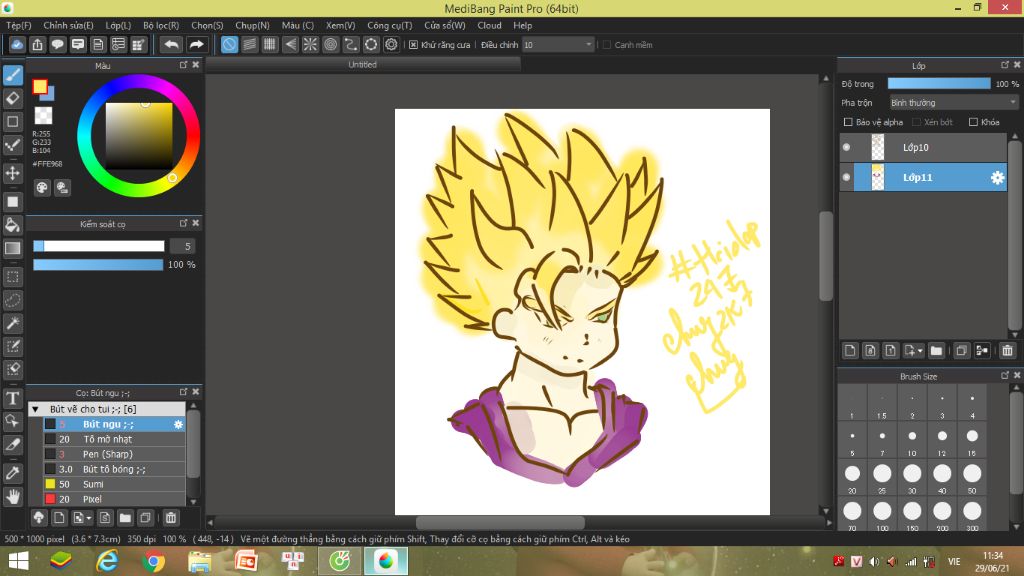Choose brush size 300

click(x=972, y=515)
